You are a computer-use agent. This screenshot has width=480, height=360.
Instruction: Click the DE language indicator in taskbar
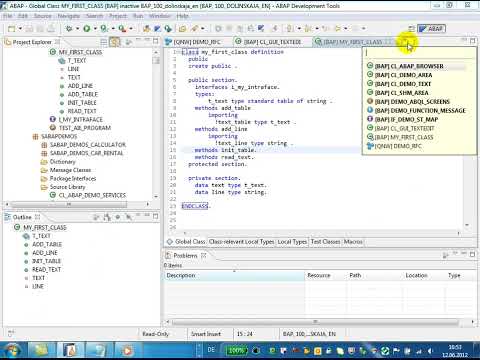point(211,350)
